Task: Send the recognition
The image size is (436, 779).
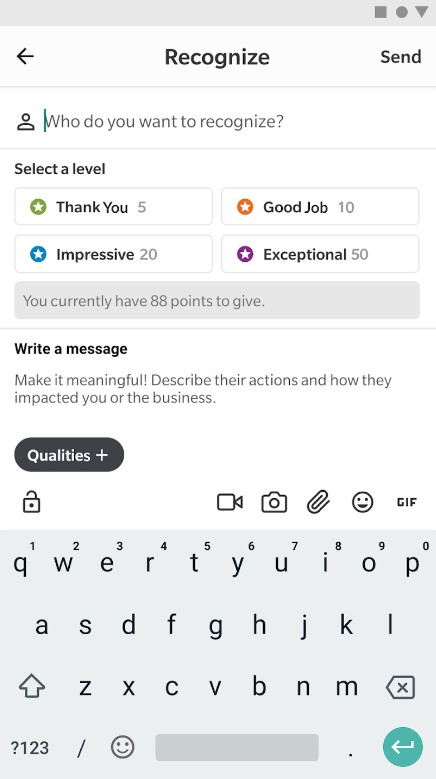Action: coord(401,57)
